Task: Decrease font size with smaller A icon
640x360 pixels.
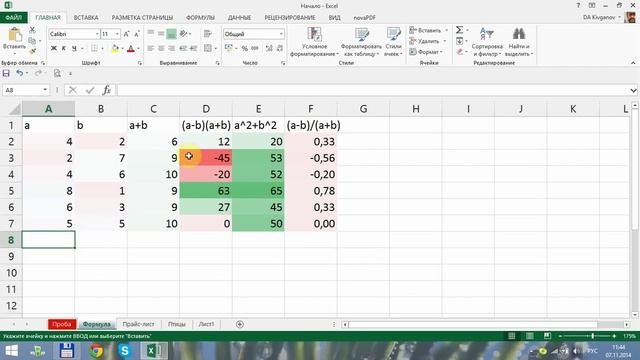Action: 137,34
